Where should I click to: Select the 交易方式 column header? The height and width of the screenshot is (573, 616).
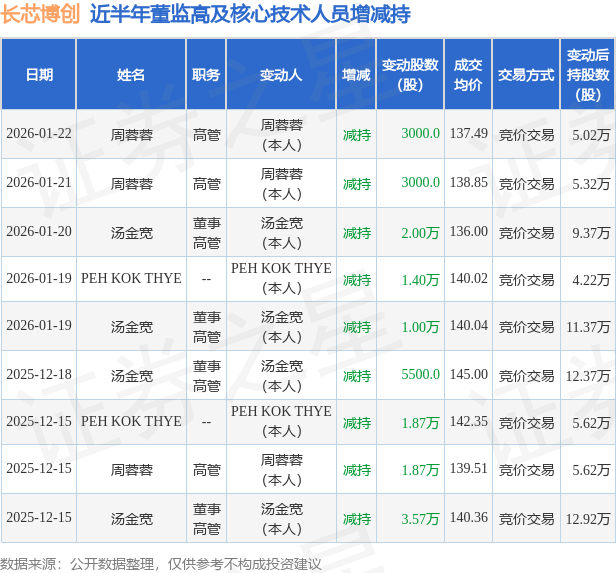tap(526, 74)
